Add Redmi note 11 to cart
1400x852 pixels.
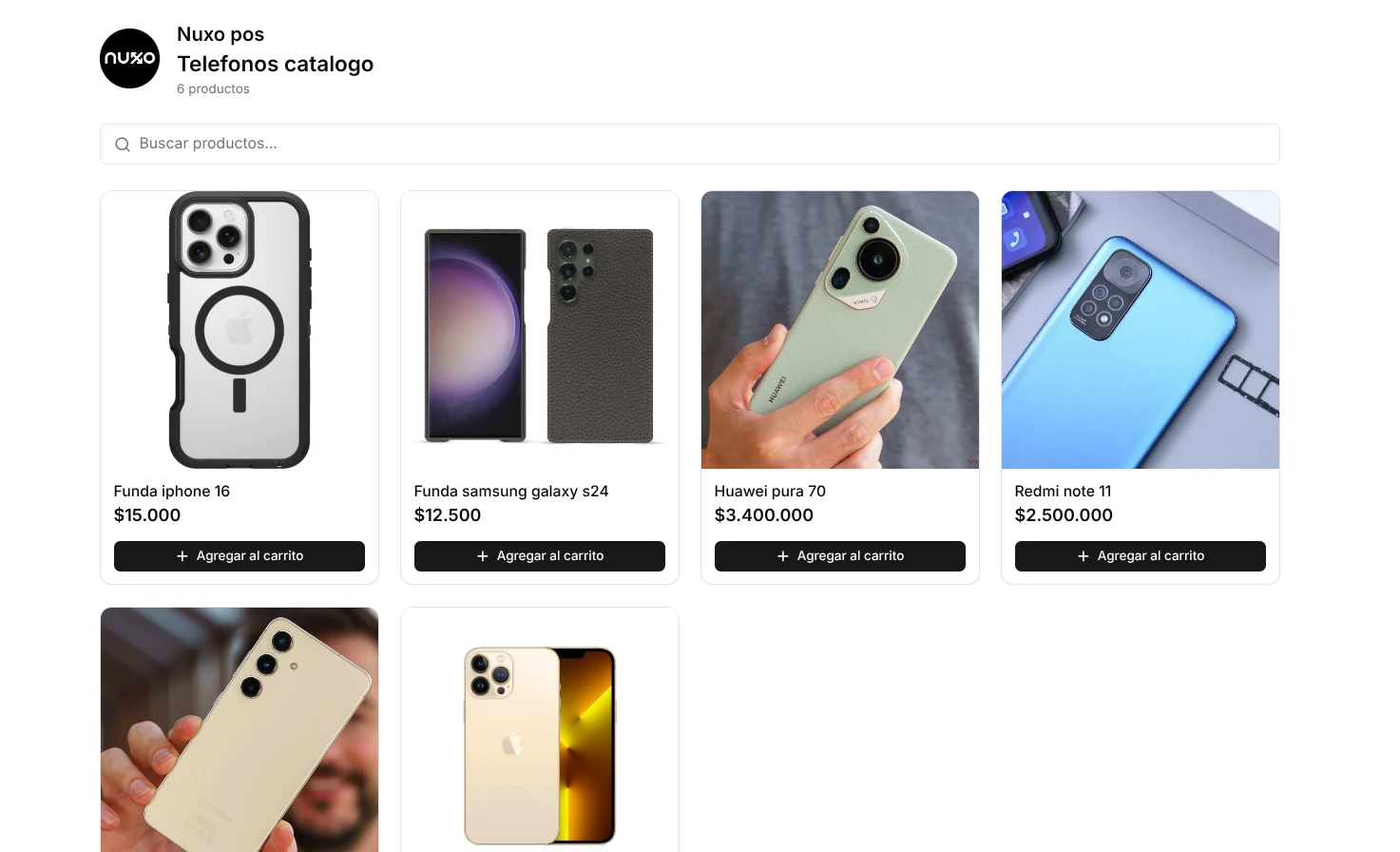coord(1141,556)
